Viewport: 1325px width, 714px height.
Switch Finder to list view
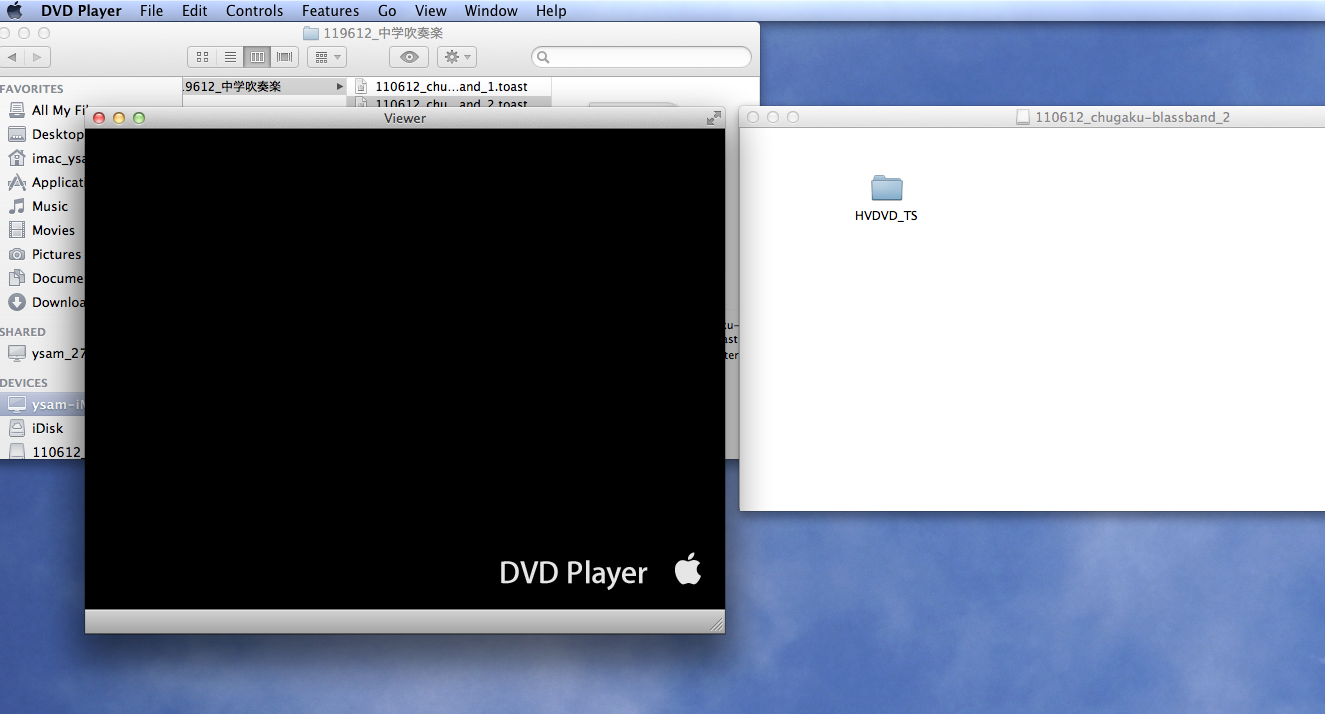tap(230, 57)
